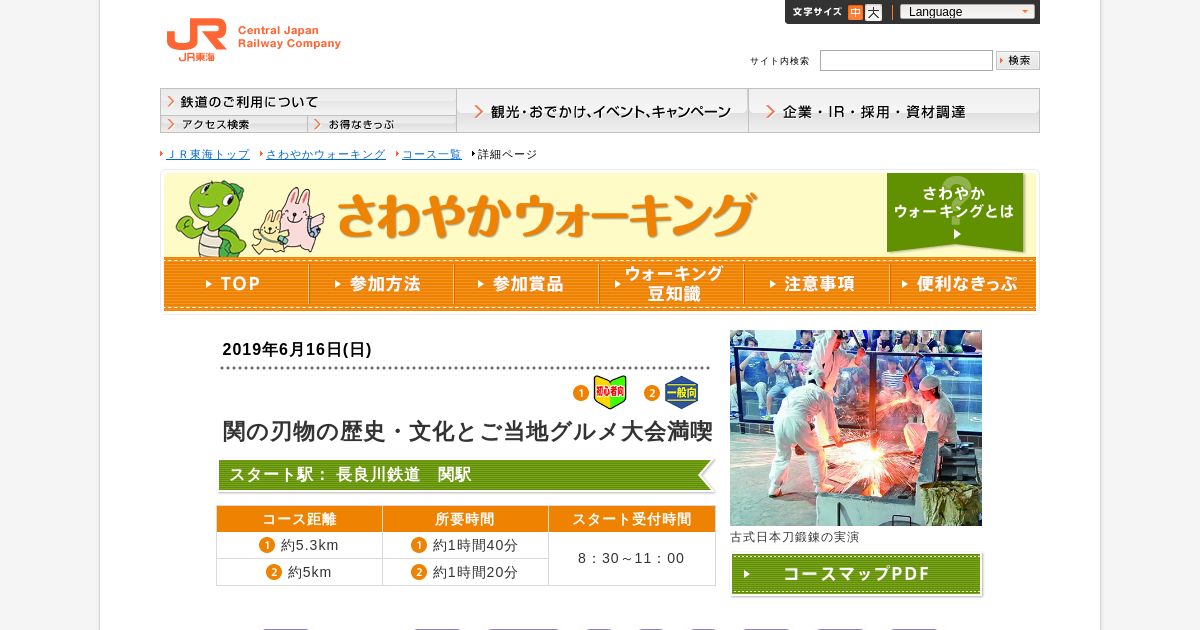Select the 便利なきっぷ tab

(x=962, y=284)
